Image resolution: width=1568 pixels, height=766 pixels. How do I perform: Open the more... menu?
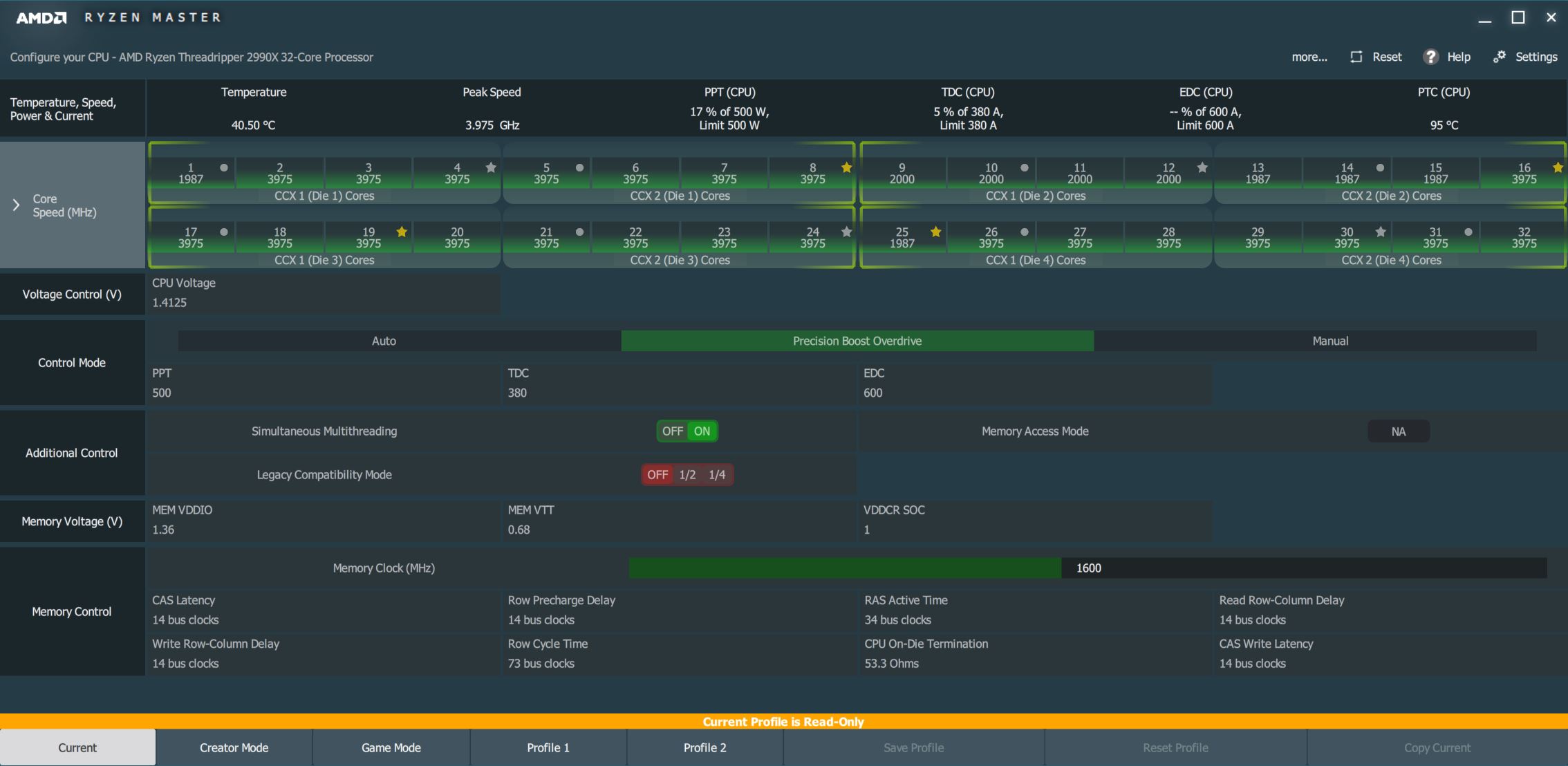pos(1309,57)
